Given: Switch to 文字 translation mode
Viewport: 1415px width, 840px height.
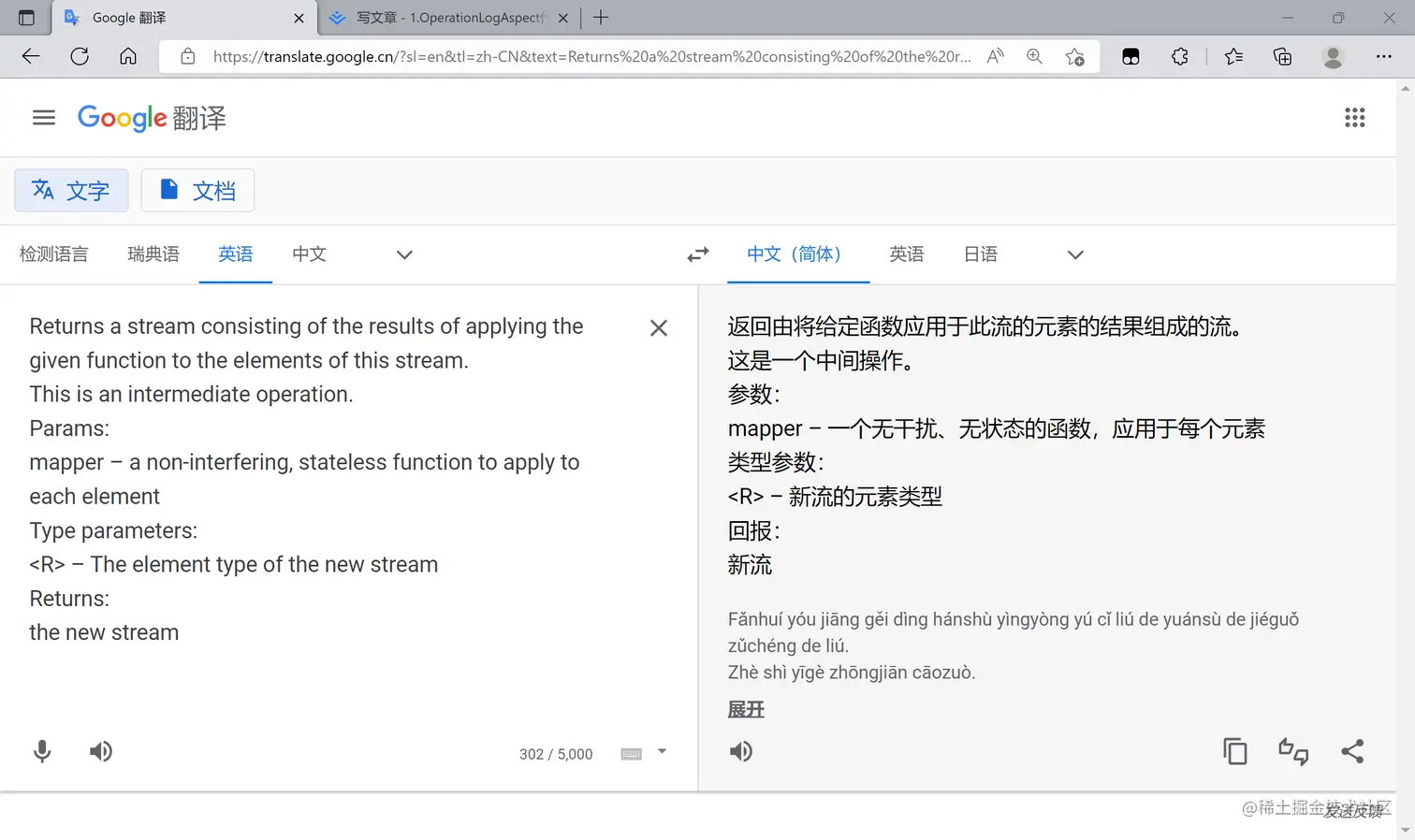Looking at the screenshot, I should pyautogui.click(x=71, y=191).
